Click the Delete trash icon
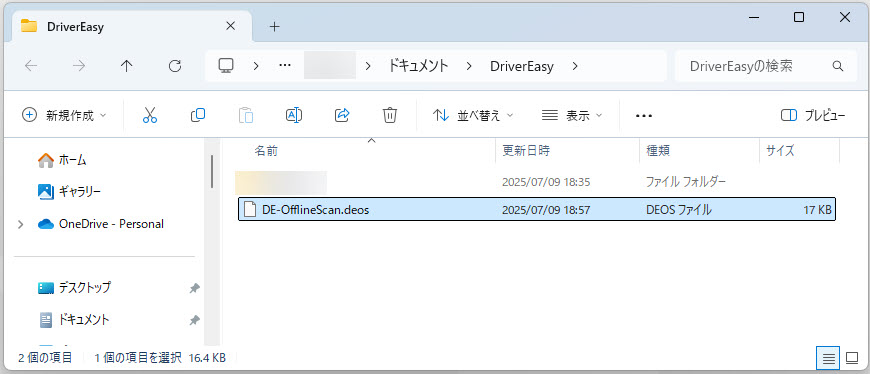The width and height of the screenshot is (870, 374). tap(390, 115)
